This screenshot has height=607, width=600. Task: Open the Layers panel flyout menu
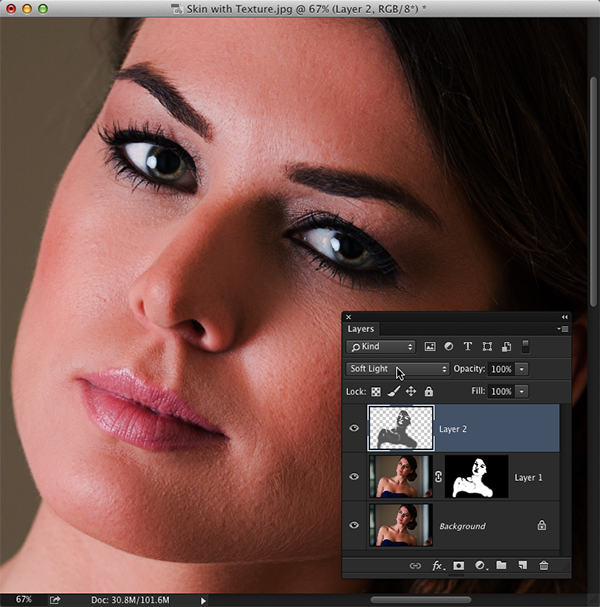pos(562,328)
